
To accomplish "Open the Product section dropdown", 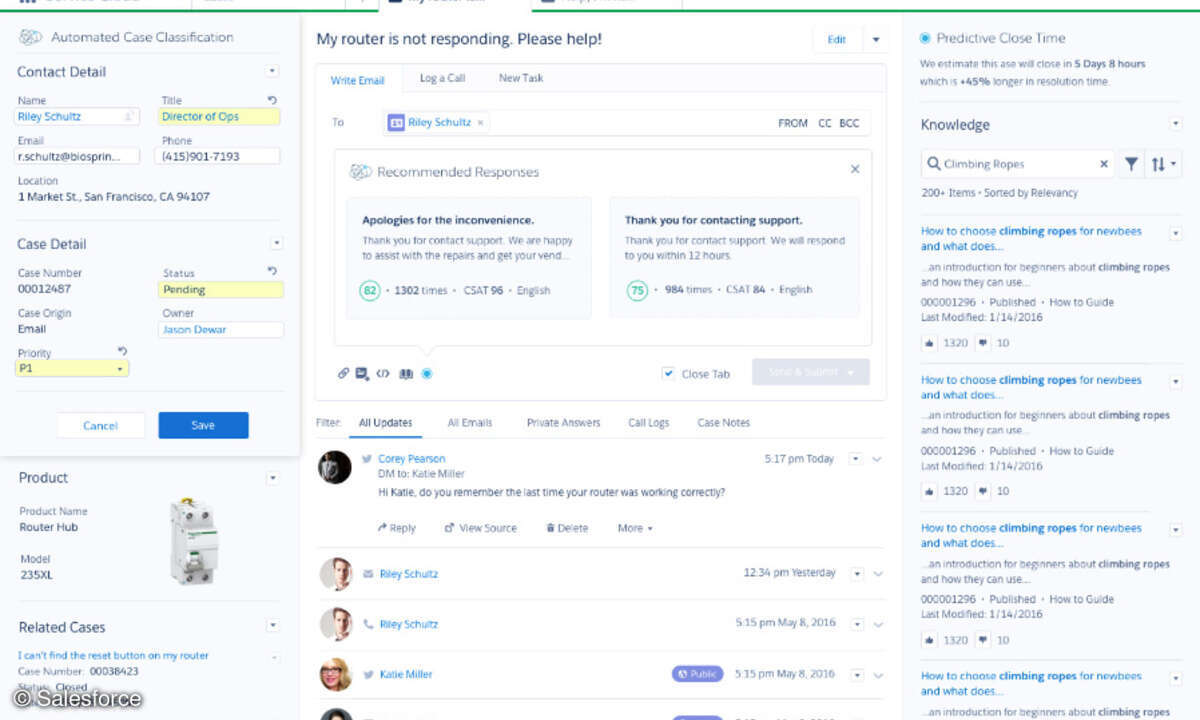I will [x=272, y=478].
